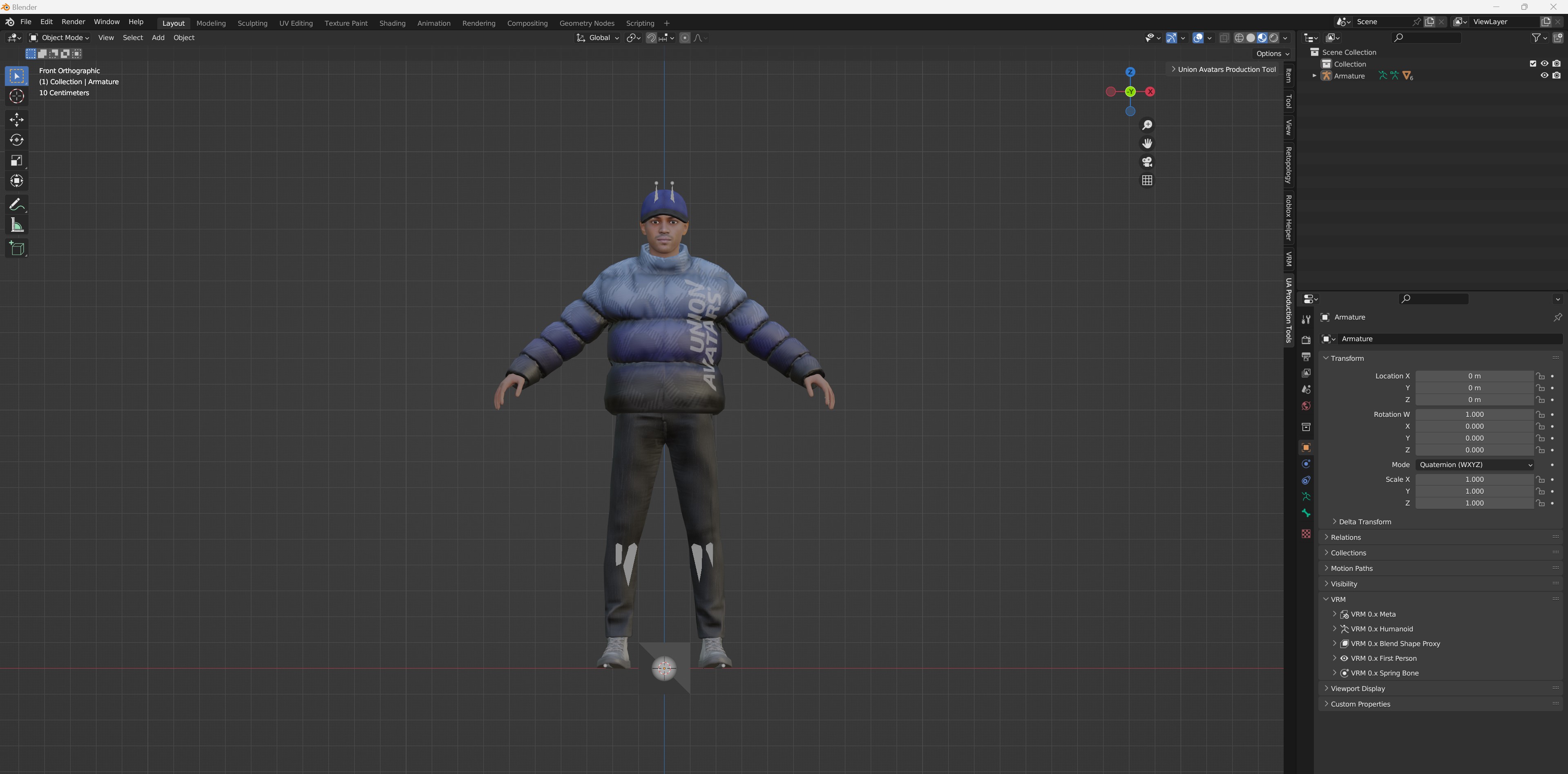Open outliner filter dropdown
The height and width of the screenshot is (774, 1568).
pyautogui.click(x=1539, y=38)
